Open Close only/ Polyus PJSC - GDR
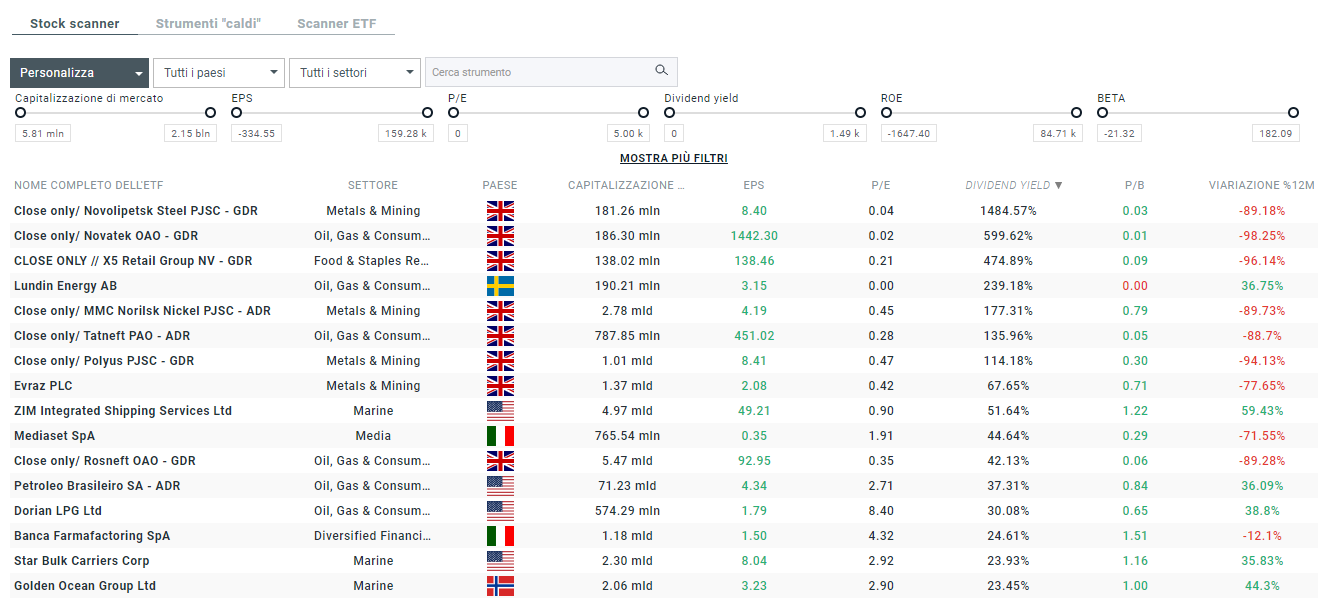The height and width of the screenshot is (600, 1318). 104,361
